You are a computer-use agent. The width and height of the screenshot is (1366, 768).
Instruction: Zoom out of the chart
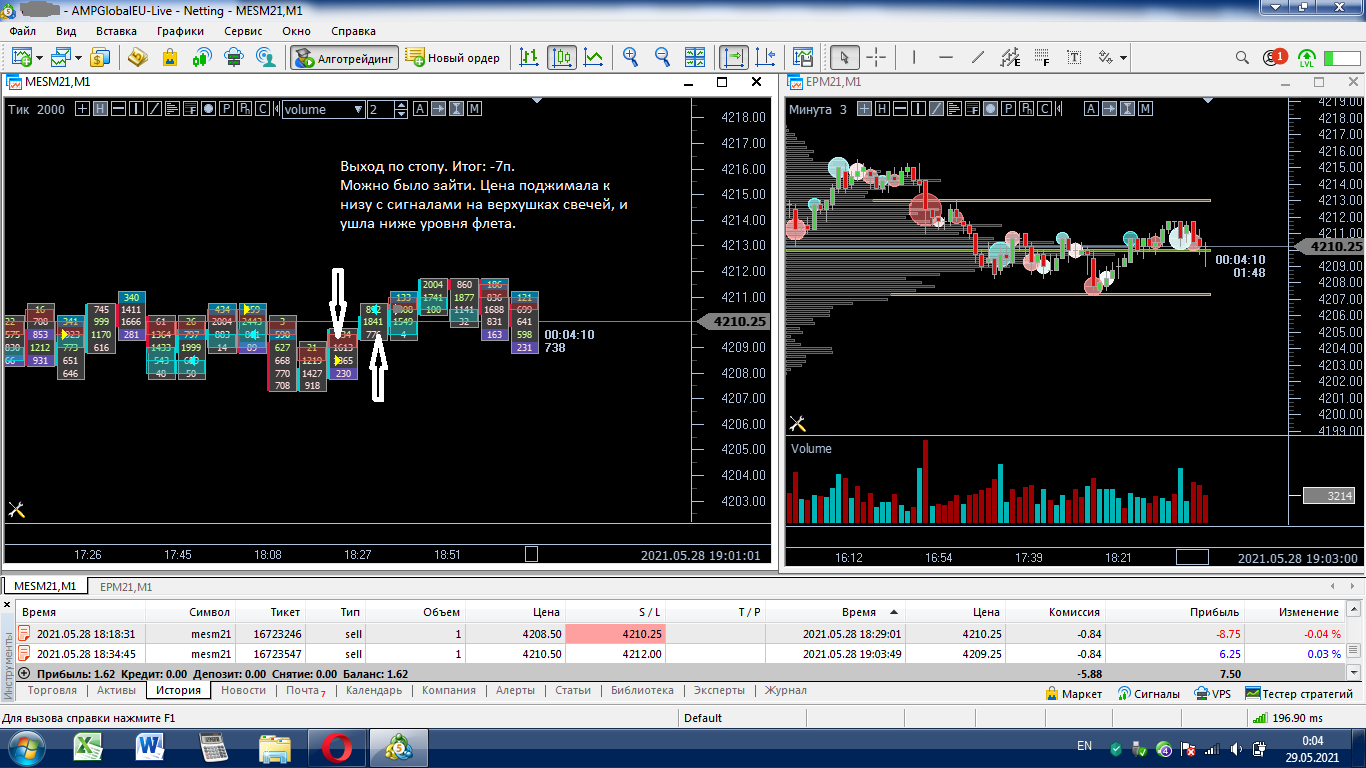click(662, 57)
